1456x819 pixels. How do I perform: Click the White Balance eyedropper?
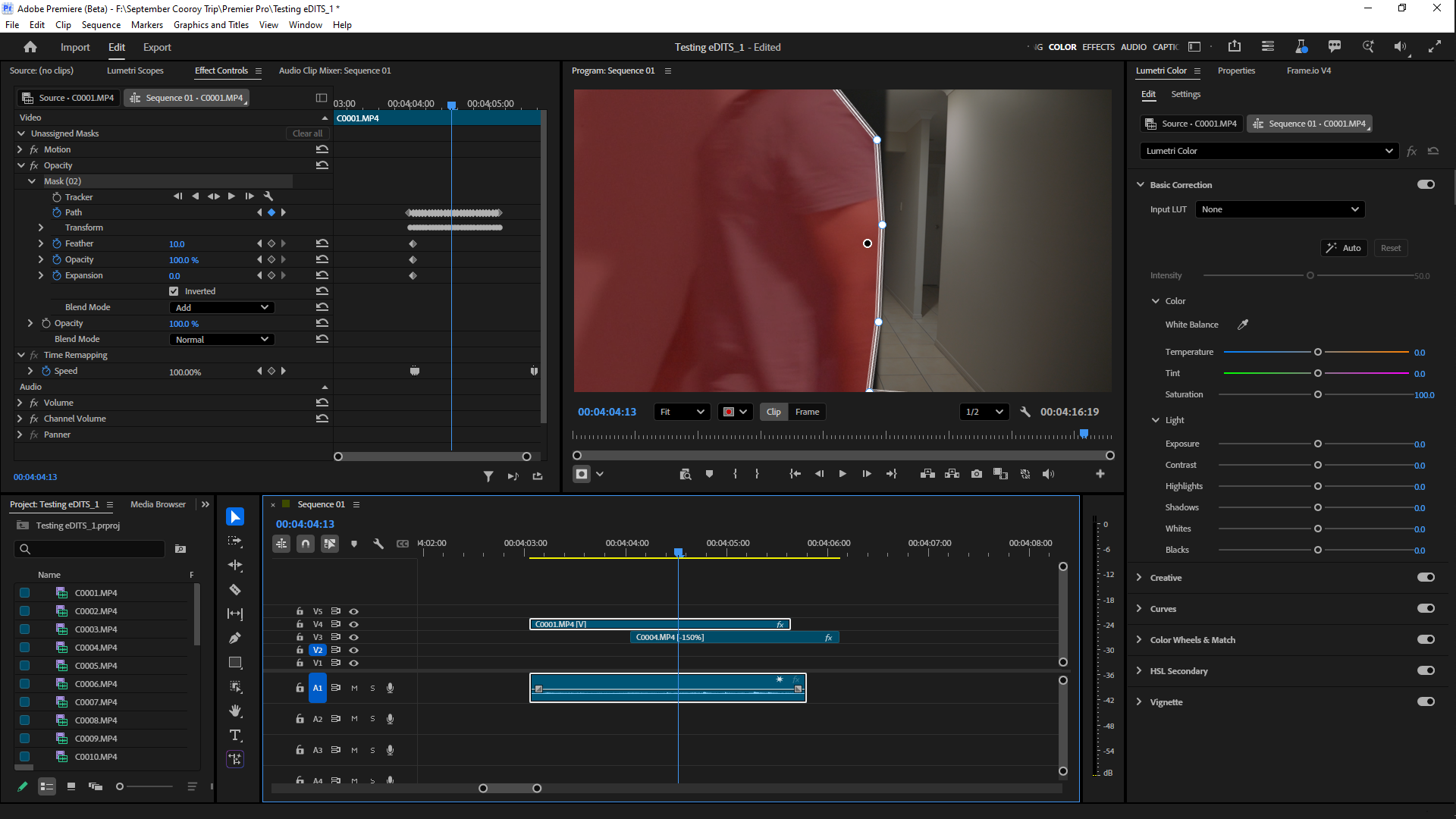(x=1243, y=325)
